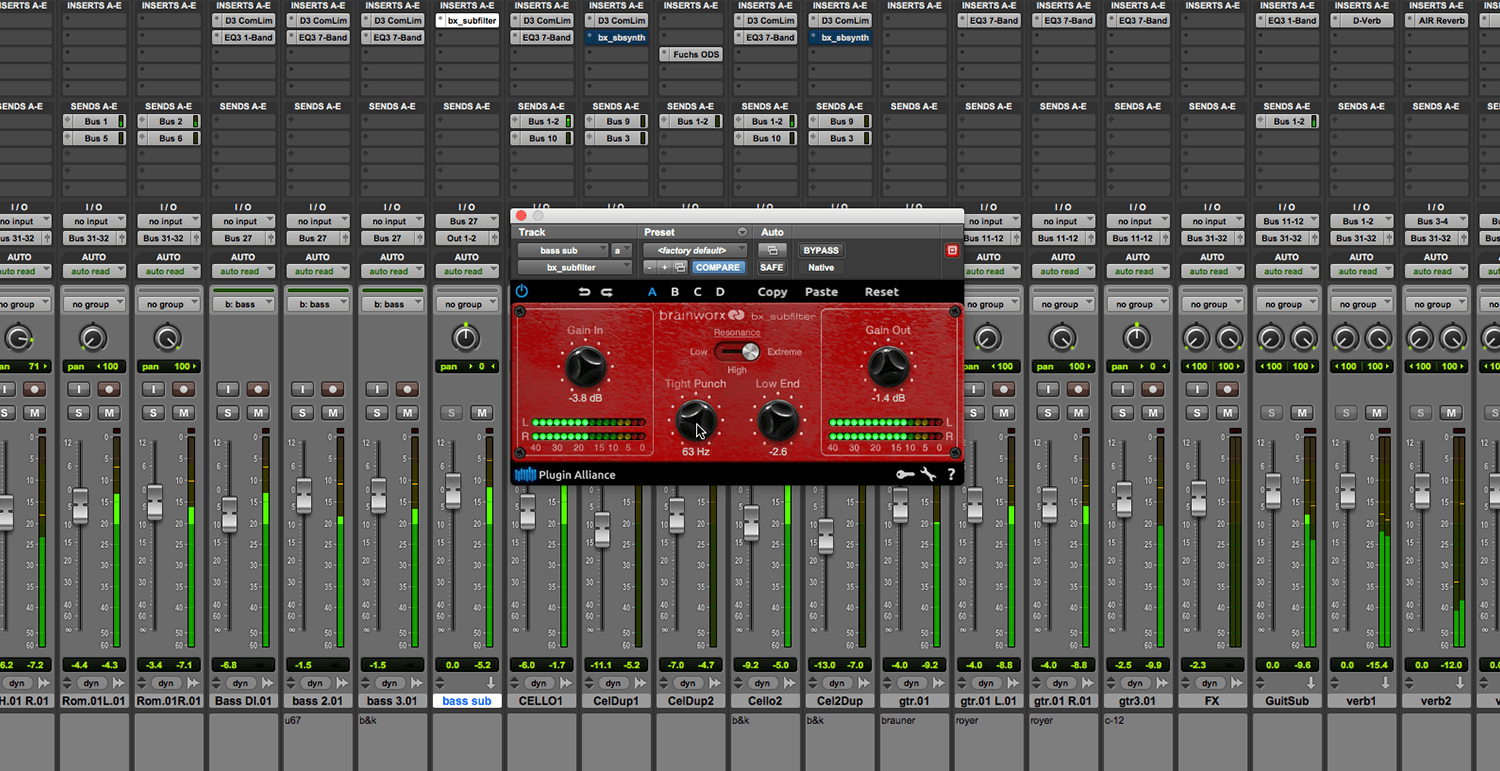Mute the verb1 track

[1376, 413]
